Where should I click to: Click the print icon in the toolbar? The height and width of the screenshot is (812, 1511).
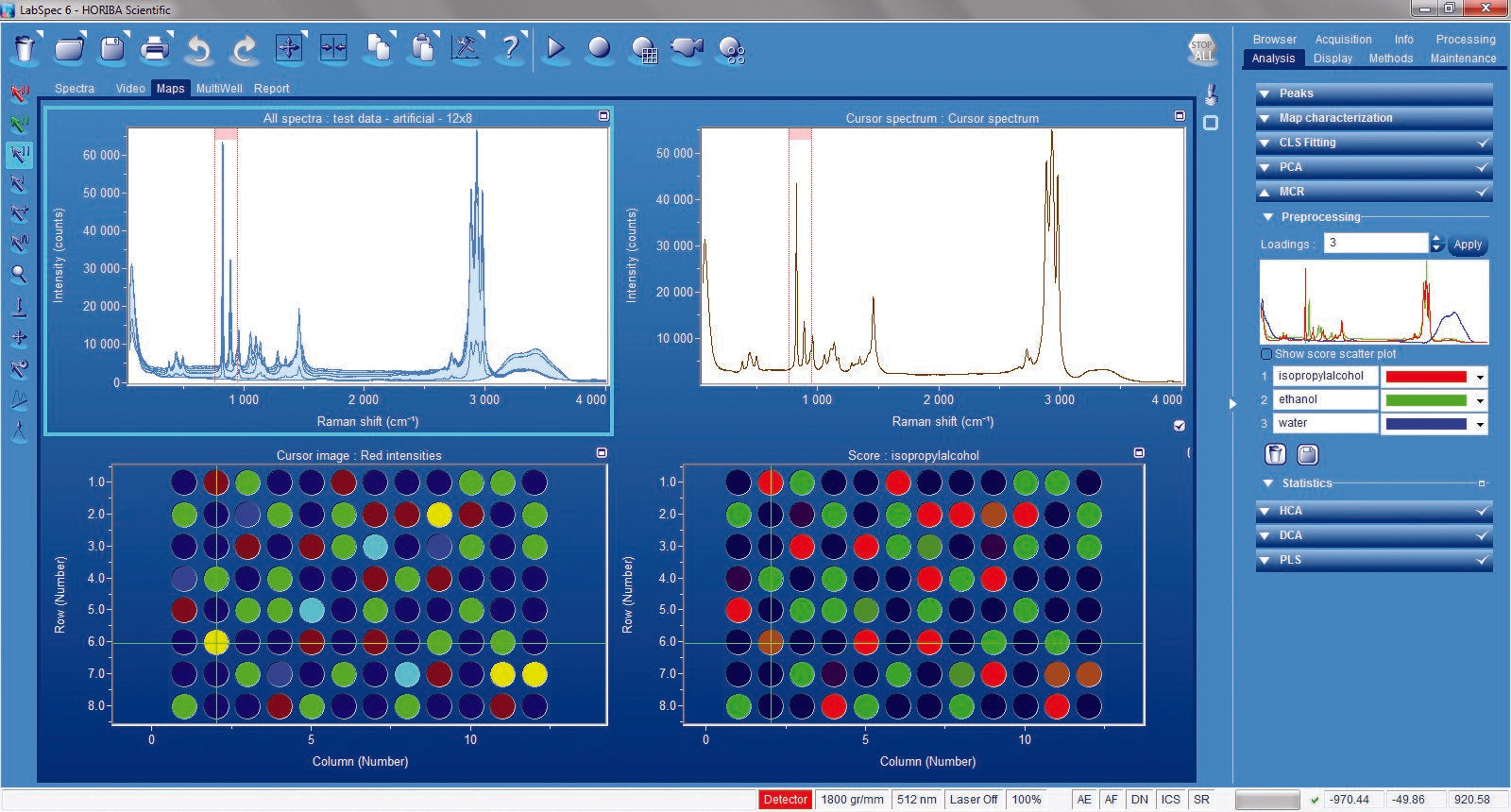coord(155,48)
